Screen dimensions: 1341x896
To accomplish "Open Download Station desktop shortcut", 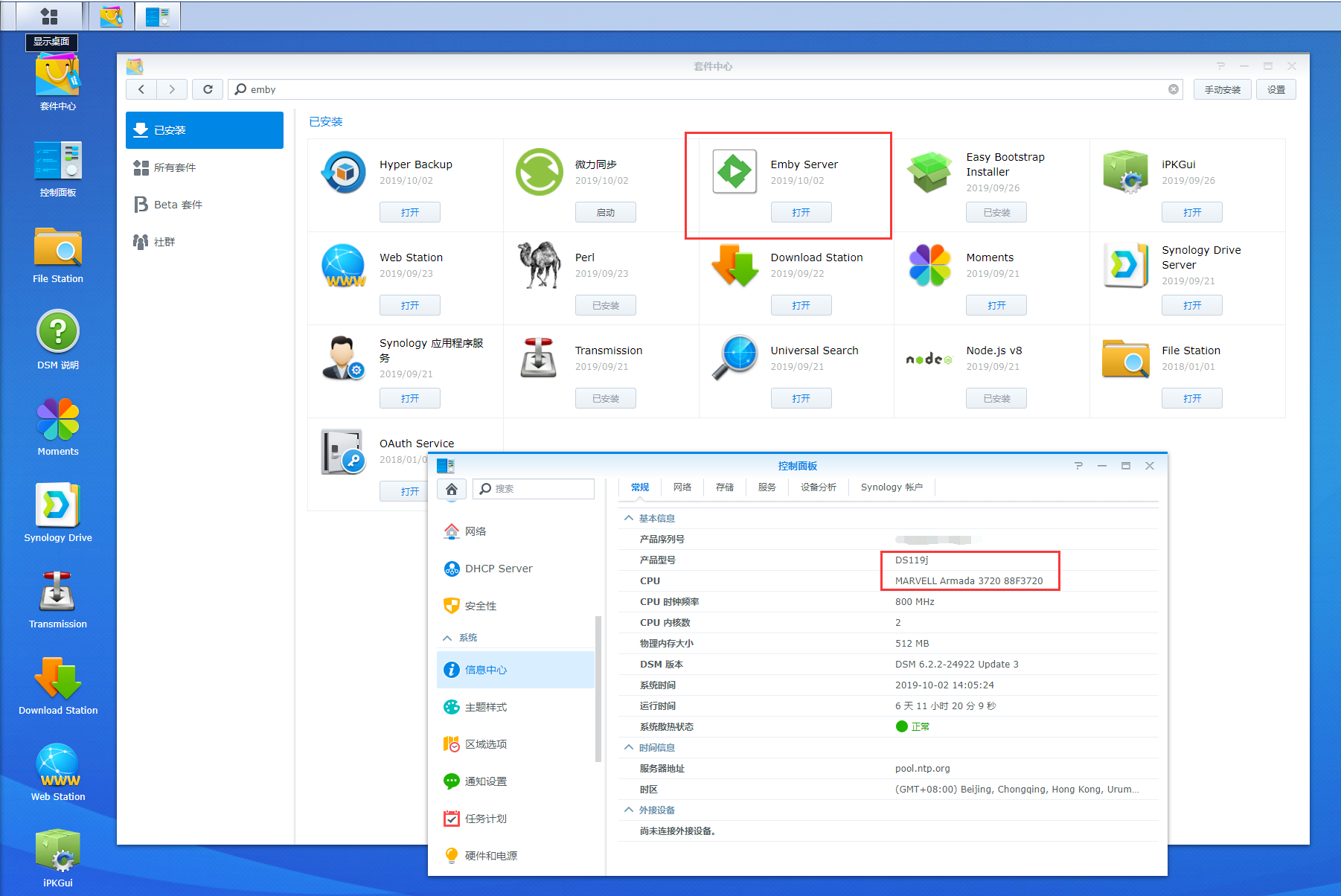I will coord(57,686).
